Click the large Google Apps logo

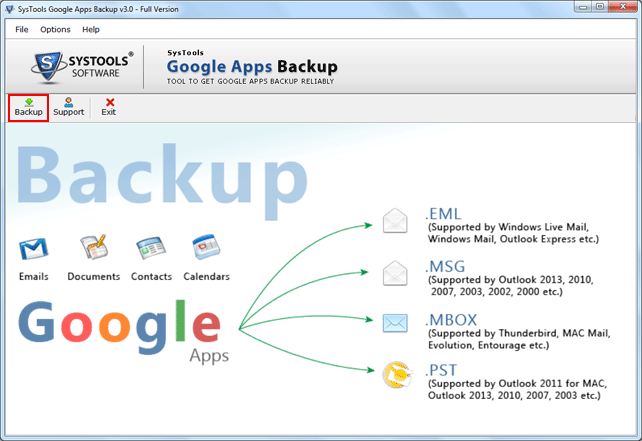point(123,332)
